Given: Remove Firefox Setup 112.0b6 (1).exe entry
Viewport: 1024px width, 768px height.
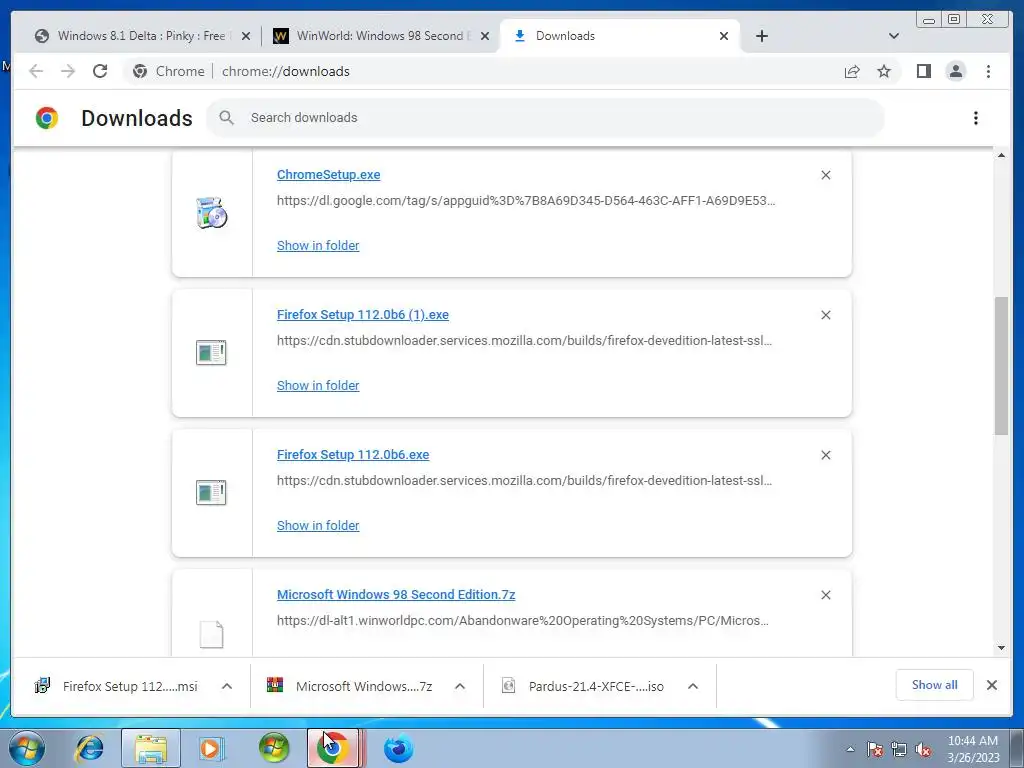Looking at the screenshot, I should tap(825, 315).
